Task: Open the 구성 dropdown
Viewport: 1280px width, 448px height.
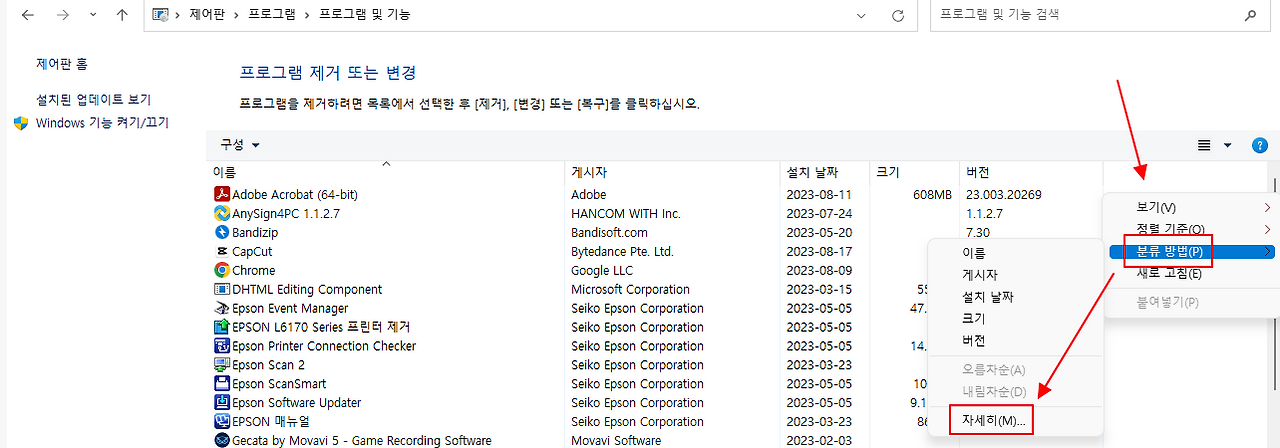Action: click(240, 145)
